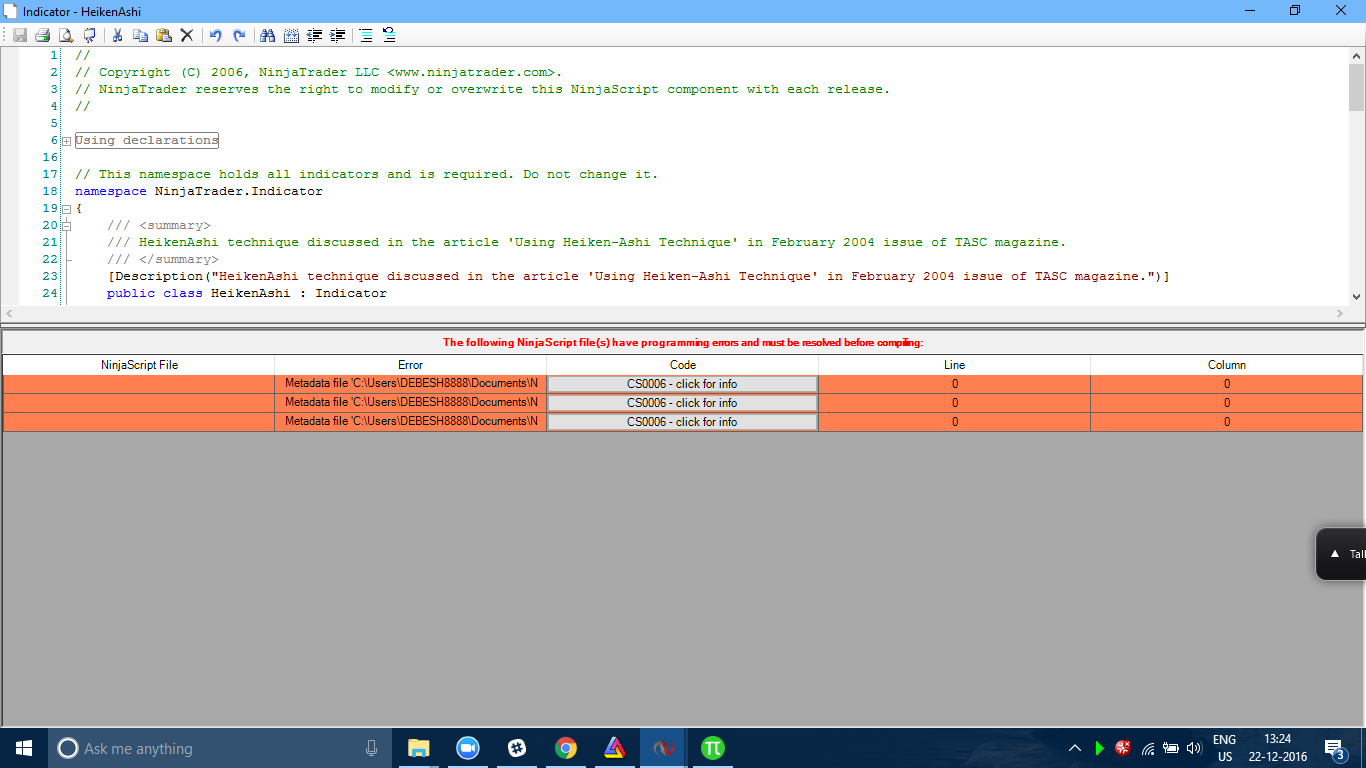The height and width of the screenshot is (768, 1366).
Task: Open Print Preview from the toolbar
Action: click(x=66, y=35)
